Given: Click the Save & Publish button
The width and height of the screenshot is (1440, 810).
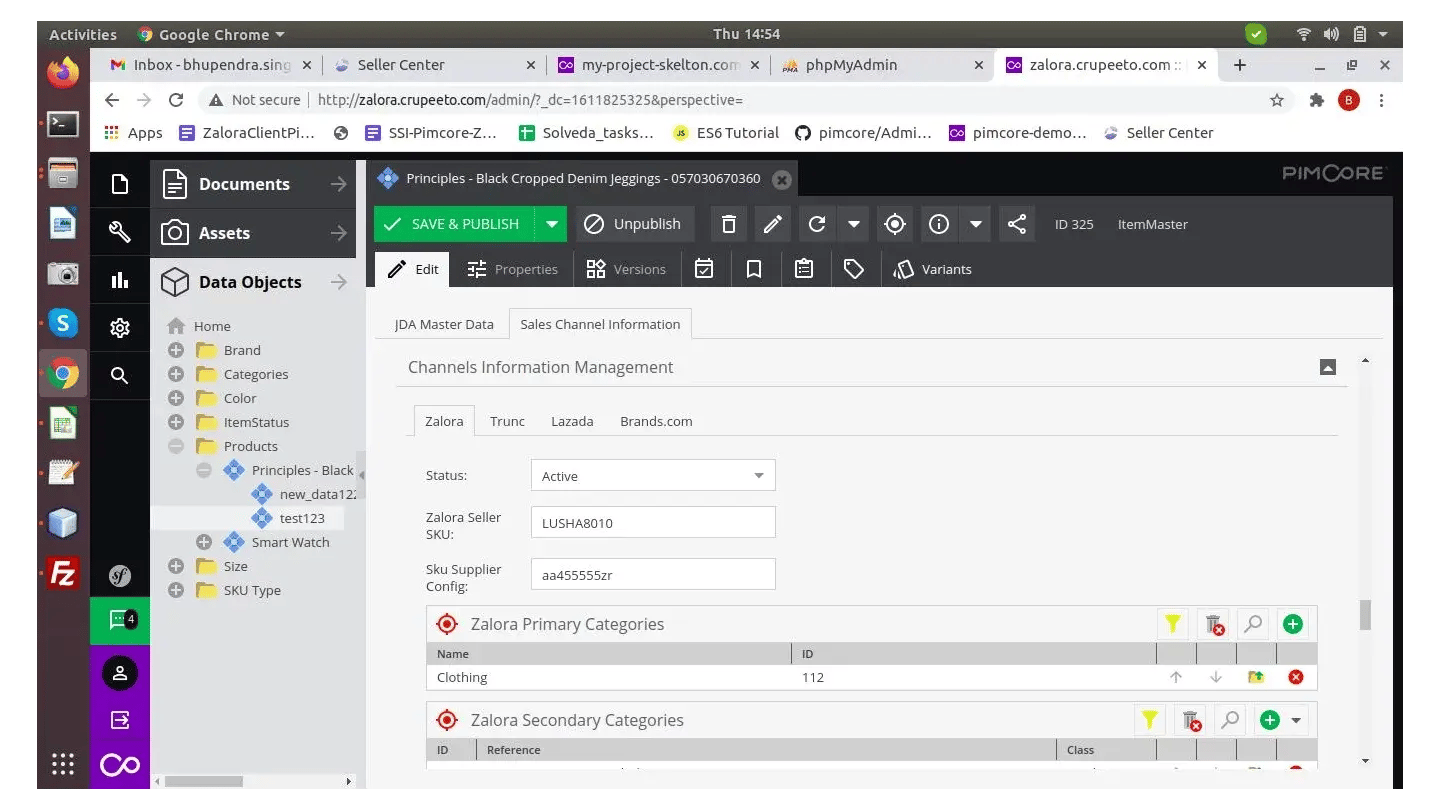Looking at the screenshot, I should 453,224.
